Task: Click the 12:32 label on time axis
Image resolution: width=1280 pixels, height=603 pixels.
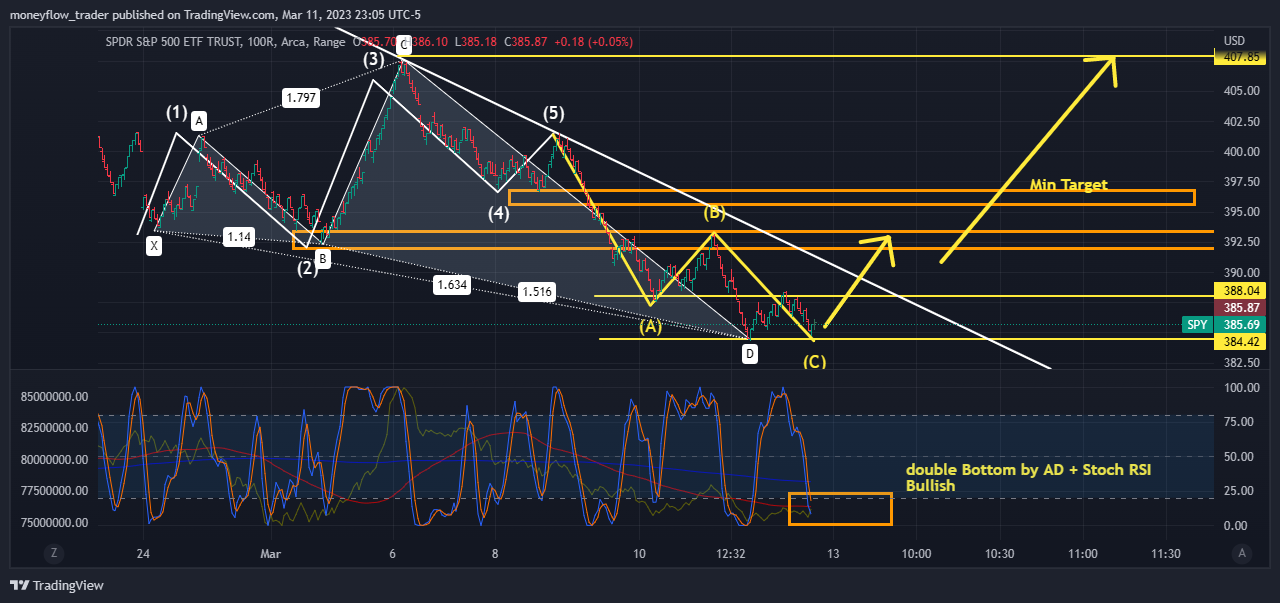Action: 732,553
